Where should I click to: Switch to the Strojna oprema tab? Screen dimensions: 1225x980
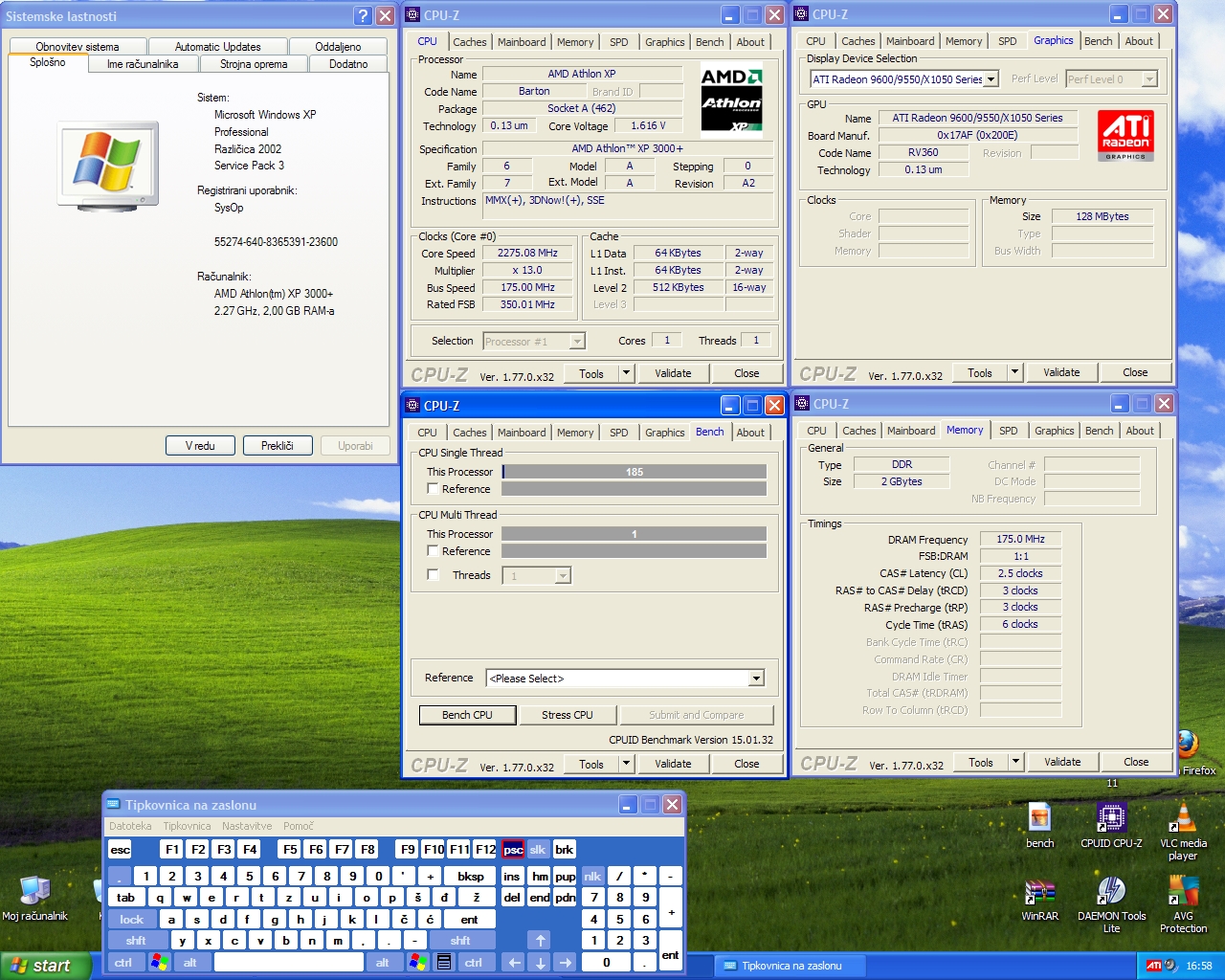[x=254, y=64]
